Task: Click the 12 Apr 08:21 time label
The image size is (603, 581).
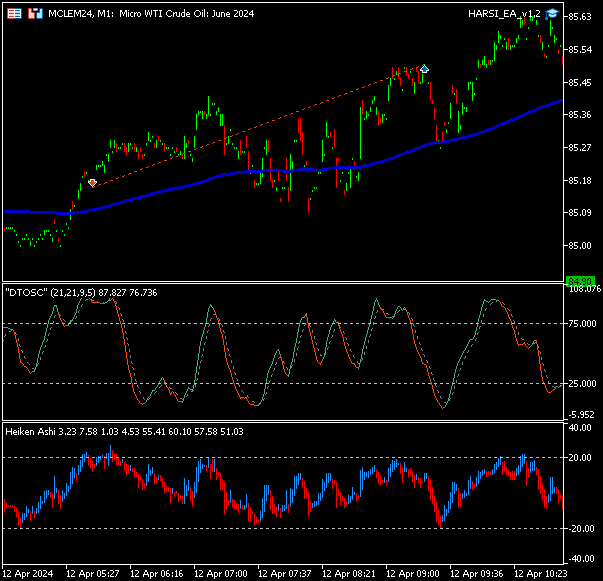Action: click(x=349, y=574)
